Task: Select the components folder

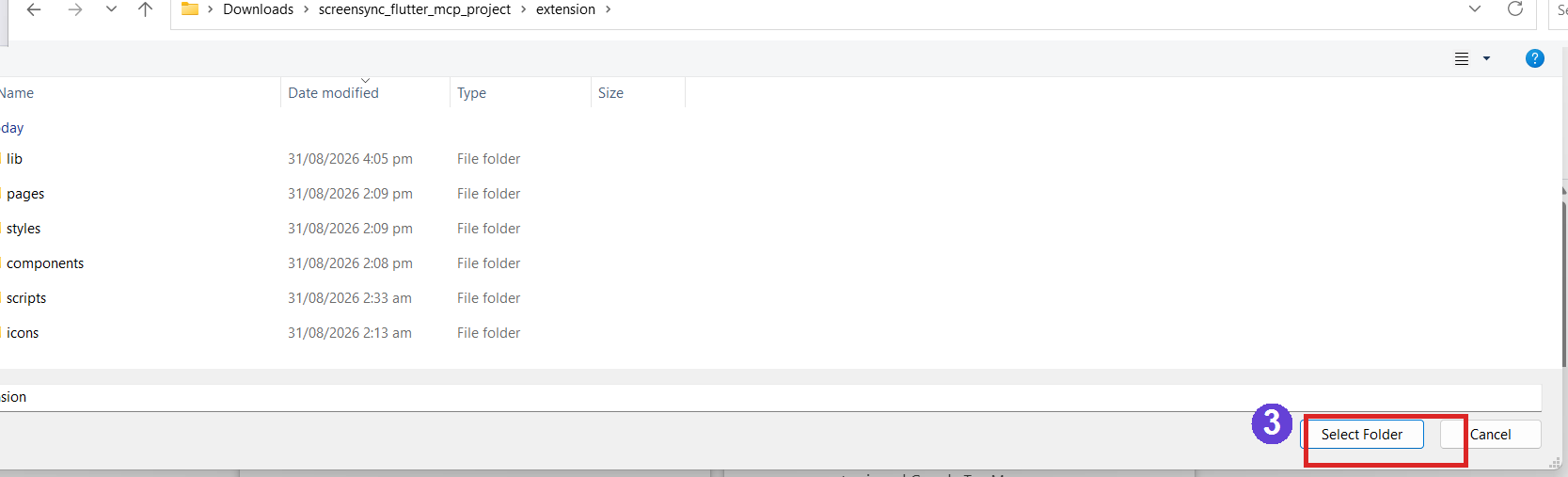Action: pyautogui.click(x=45, y=263)
